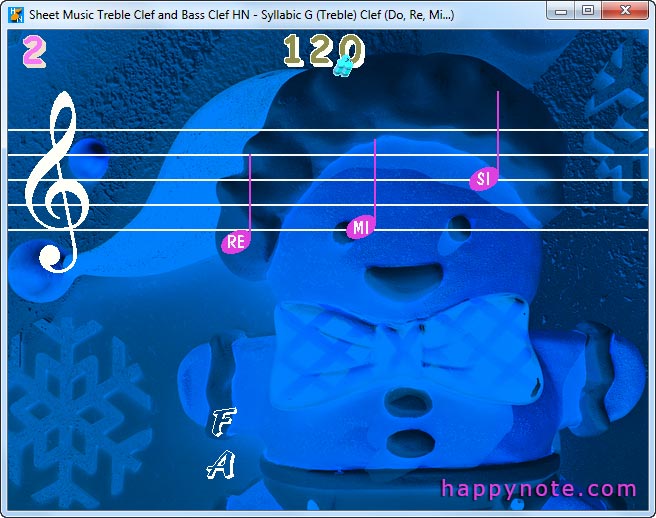This screenshot has width=656, height=518.
Task: Click the small cyan figure near the score
Action: click(x=344, y=66)
